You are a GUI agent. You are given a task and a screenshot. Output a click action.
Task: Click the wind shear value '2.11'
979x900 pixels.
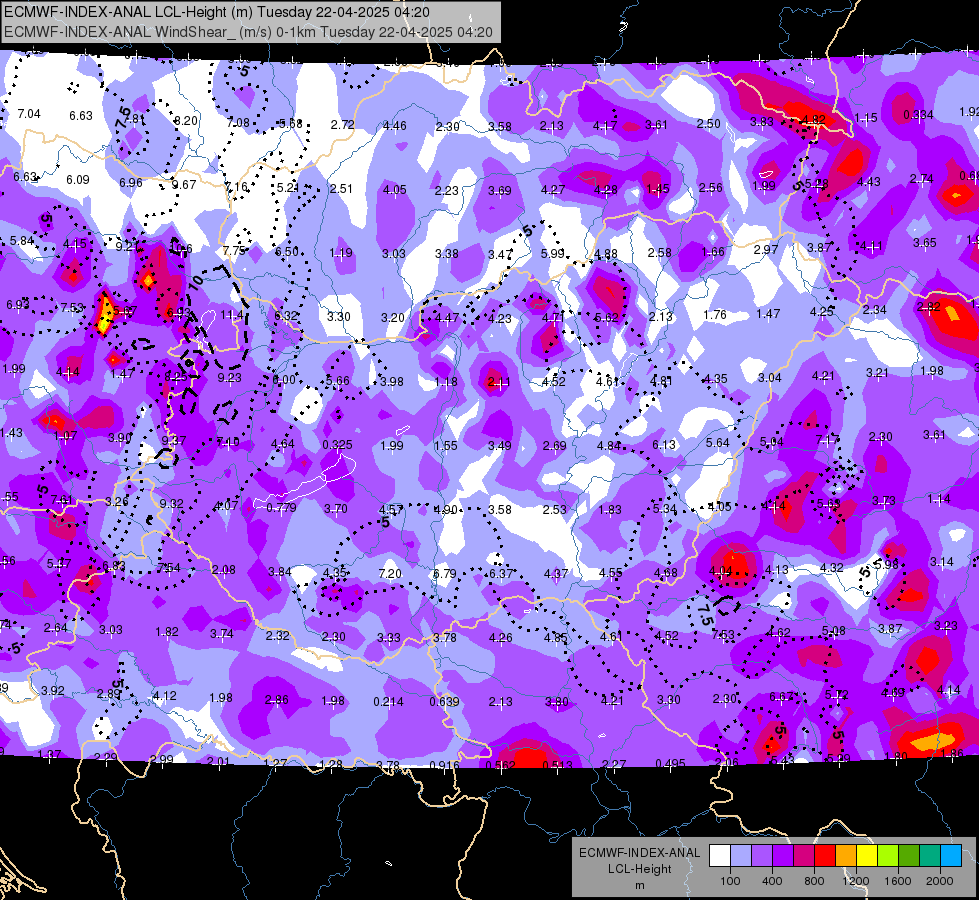[499, 382]
